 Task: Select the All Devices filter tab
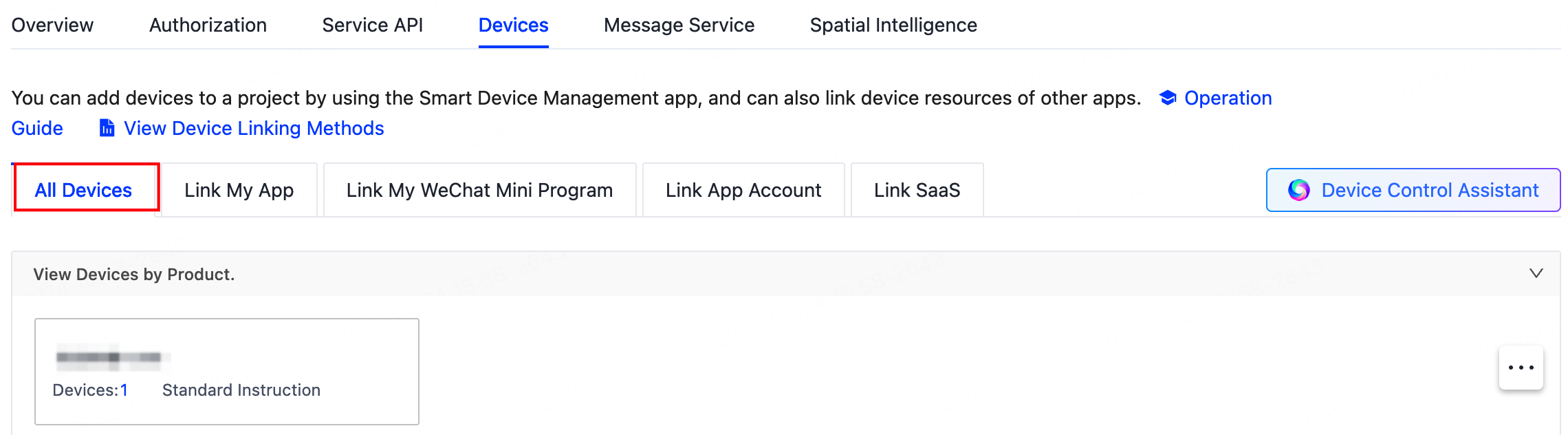84,190
